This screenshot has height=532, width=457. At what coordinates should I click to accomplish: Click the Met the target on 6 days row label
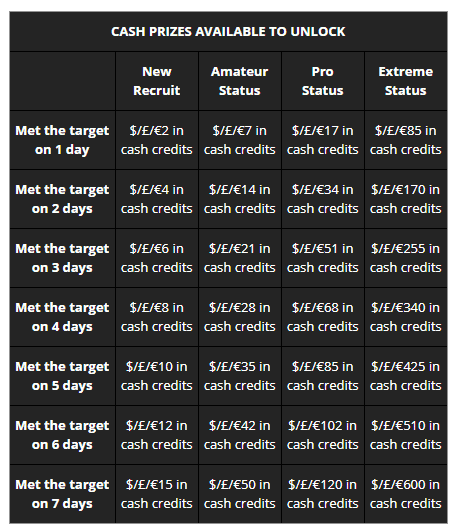[62, 435]
